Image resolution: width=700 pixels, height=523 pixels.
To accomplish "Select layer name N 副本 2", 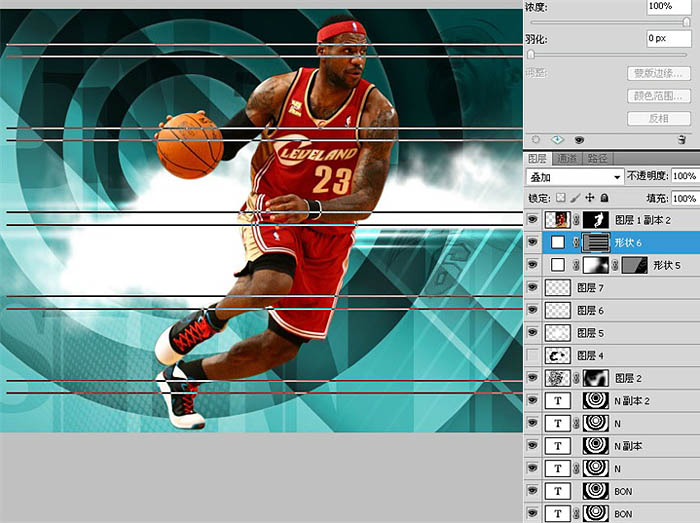I will point(632,401).
